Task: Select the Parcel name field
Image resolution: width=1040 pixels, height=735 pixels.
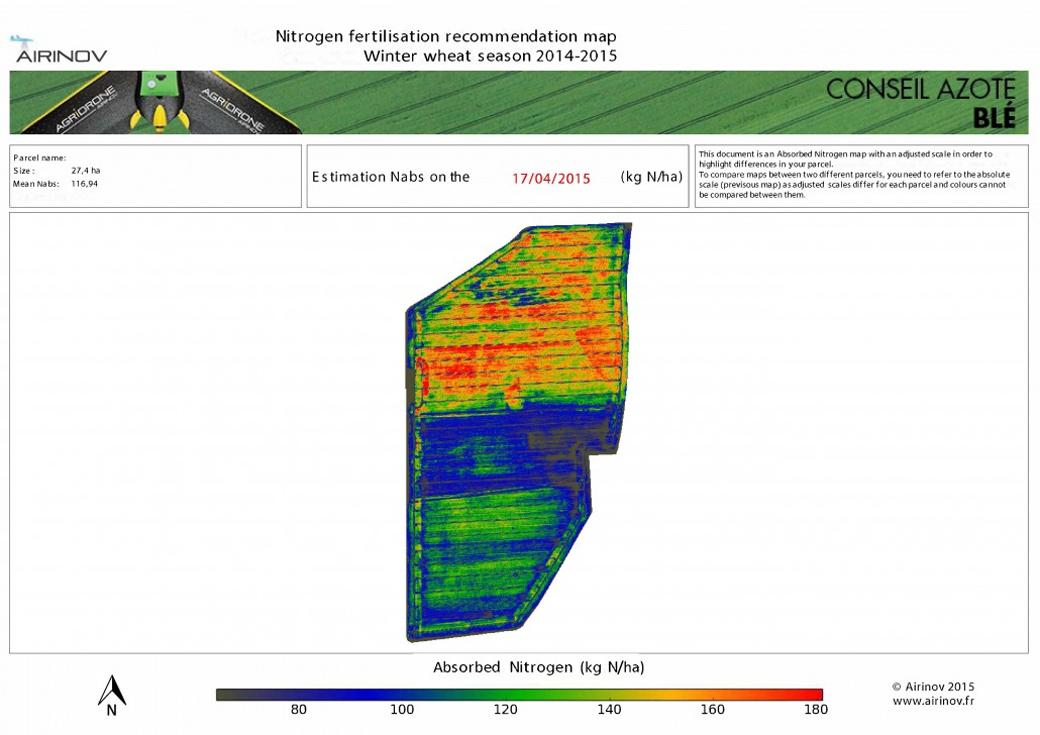Action: 39,158
